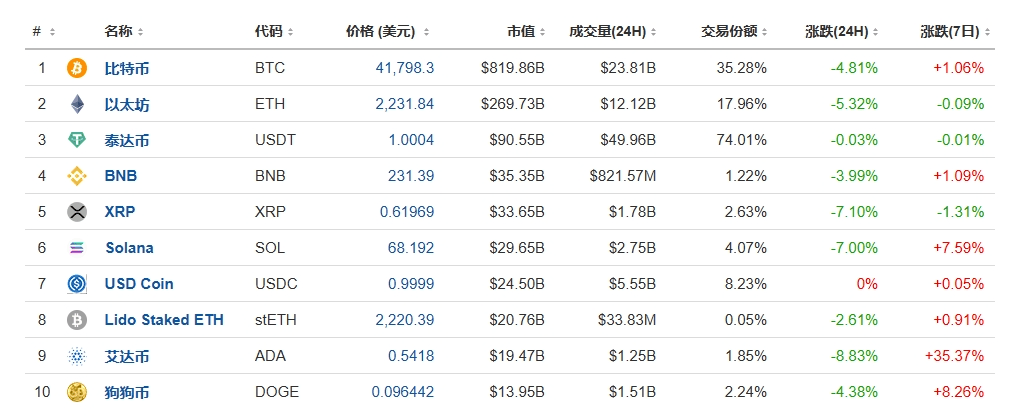Click Solana price 68.192

pyautogui.click(x=412, y=248)
